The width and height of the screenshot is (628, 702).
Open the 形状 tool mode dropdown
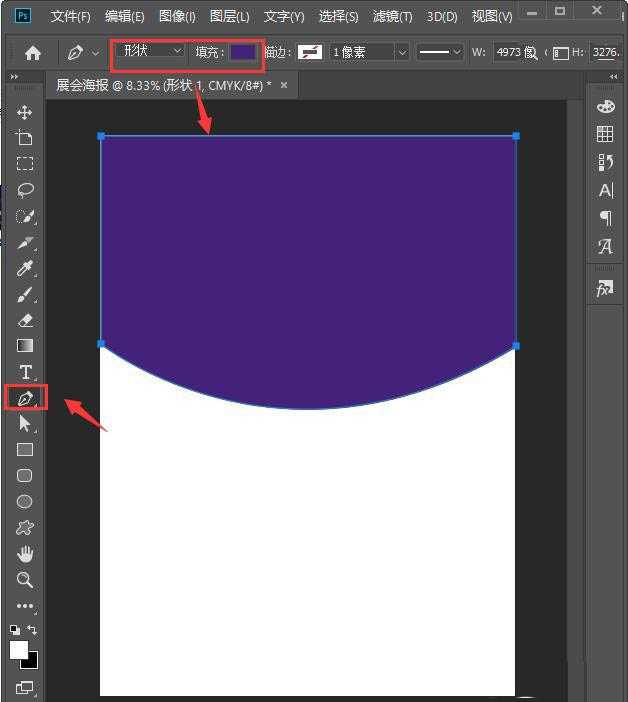[150, 51]
